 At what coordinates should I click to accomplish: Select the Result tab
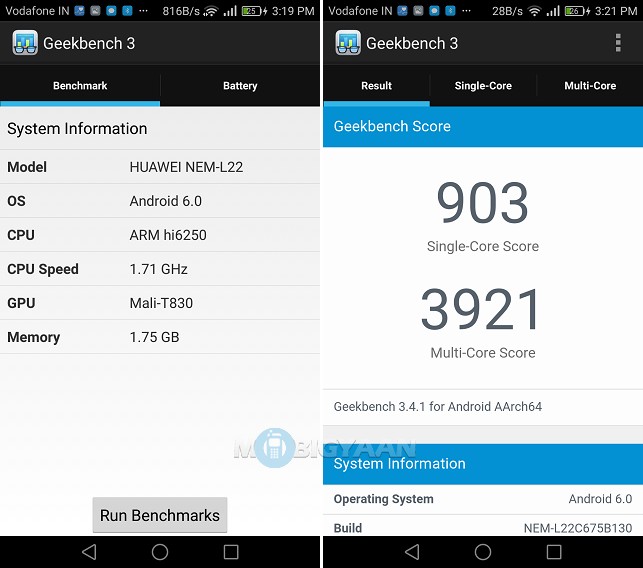(376, 86)
